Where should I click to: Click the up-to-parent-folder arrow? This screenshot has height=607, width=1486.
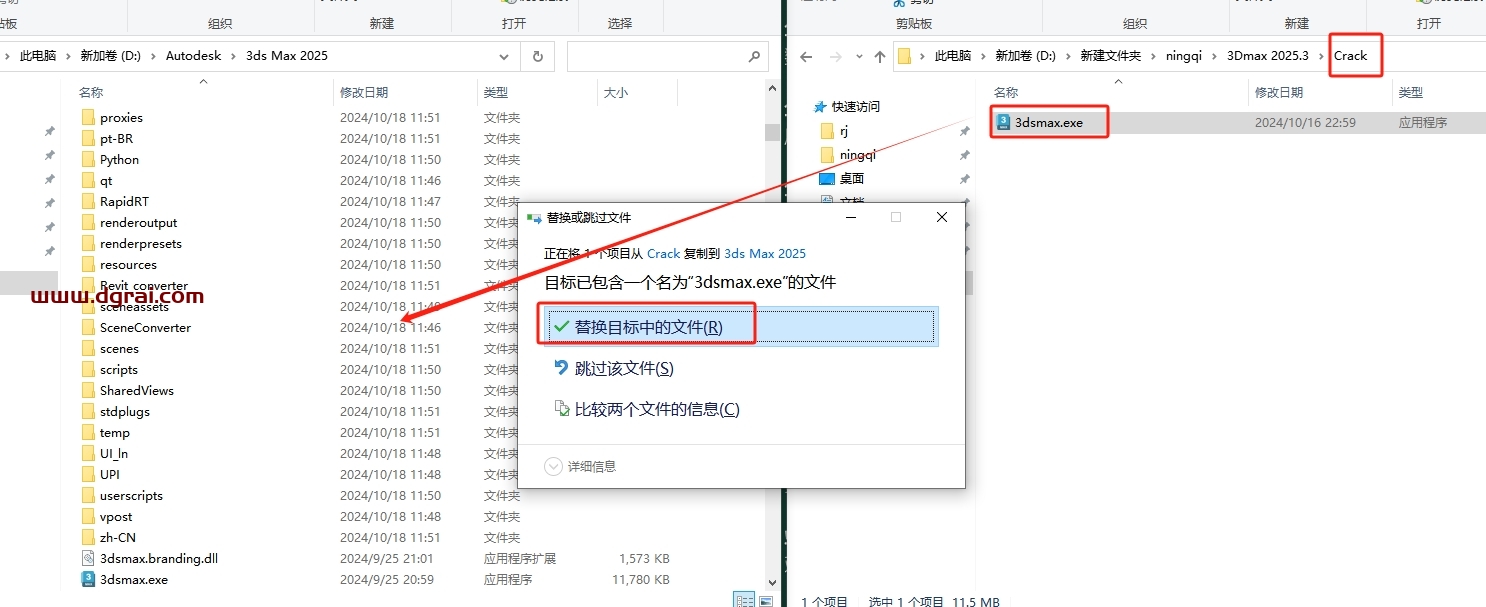(x=880, y=55)
